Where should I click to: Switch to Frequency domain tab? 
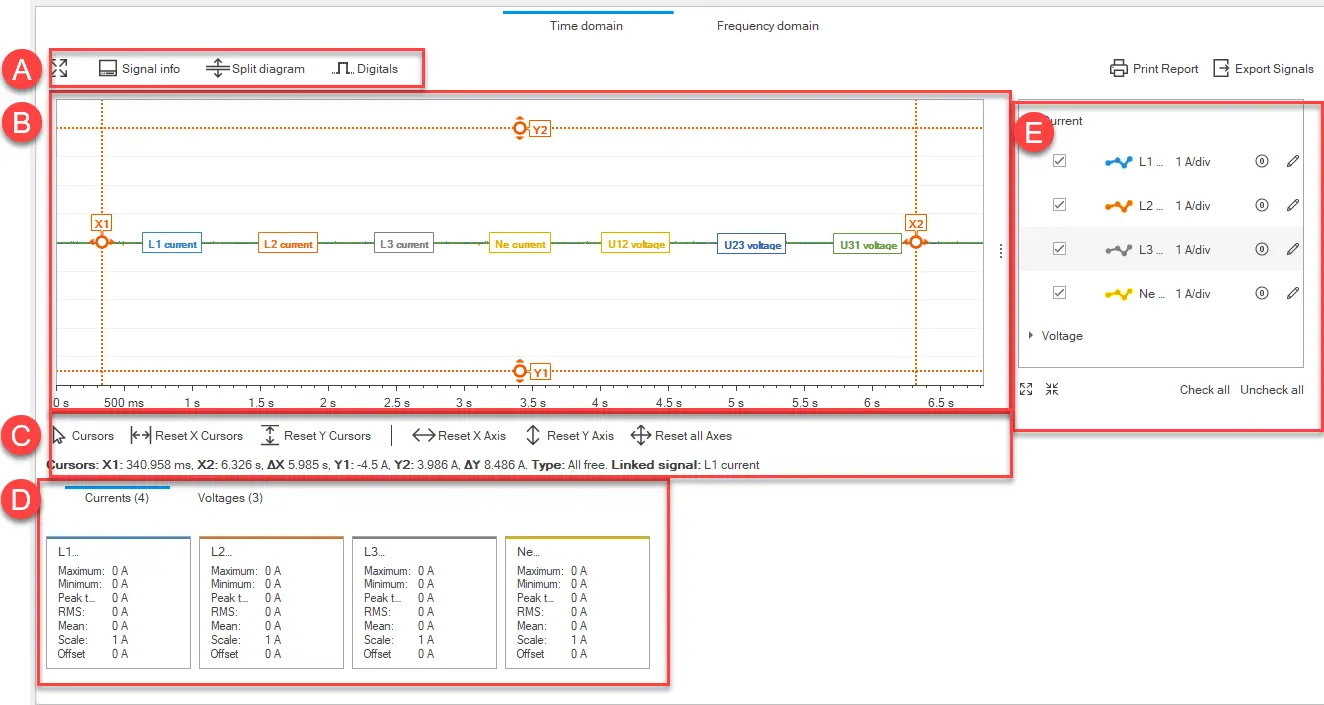coord(767,25)
